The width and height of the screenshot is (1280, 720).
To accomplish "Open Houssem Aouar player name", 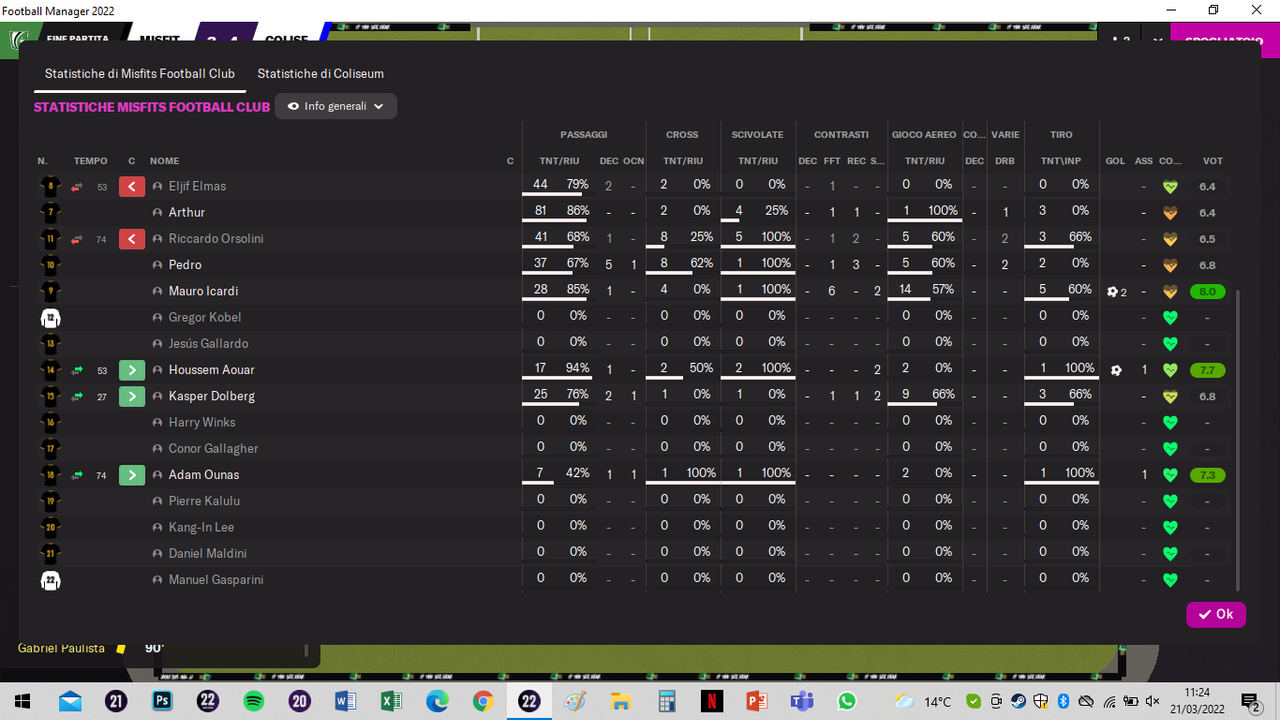I will click(x=211, y=370).
